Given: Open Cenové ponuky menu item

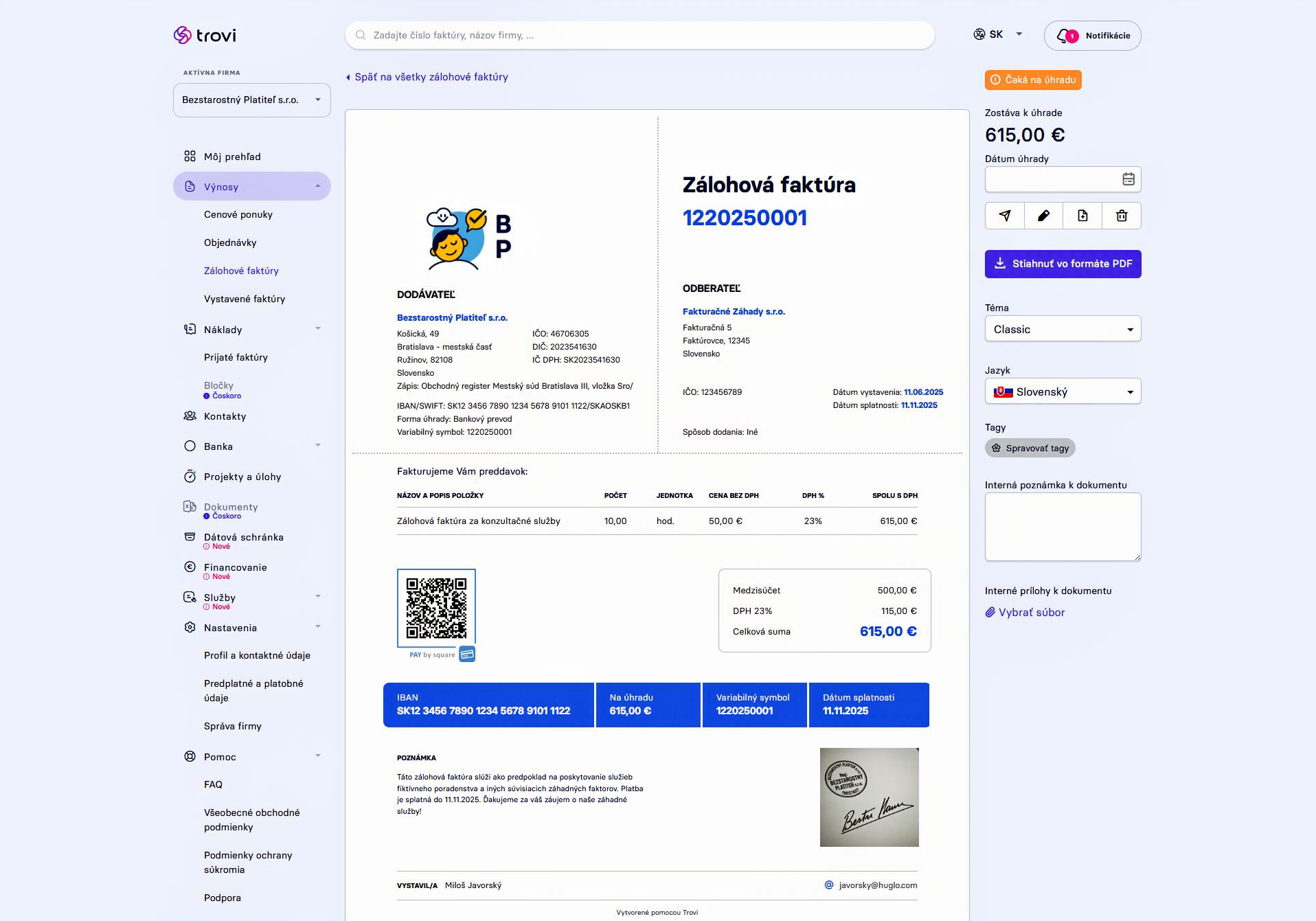Looking at the screenshot, I should (x=238, y=215).
